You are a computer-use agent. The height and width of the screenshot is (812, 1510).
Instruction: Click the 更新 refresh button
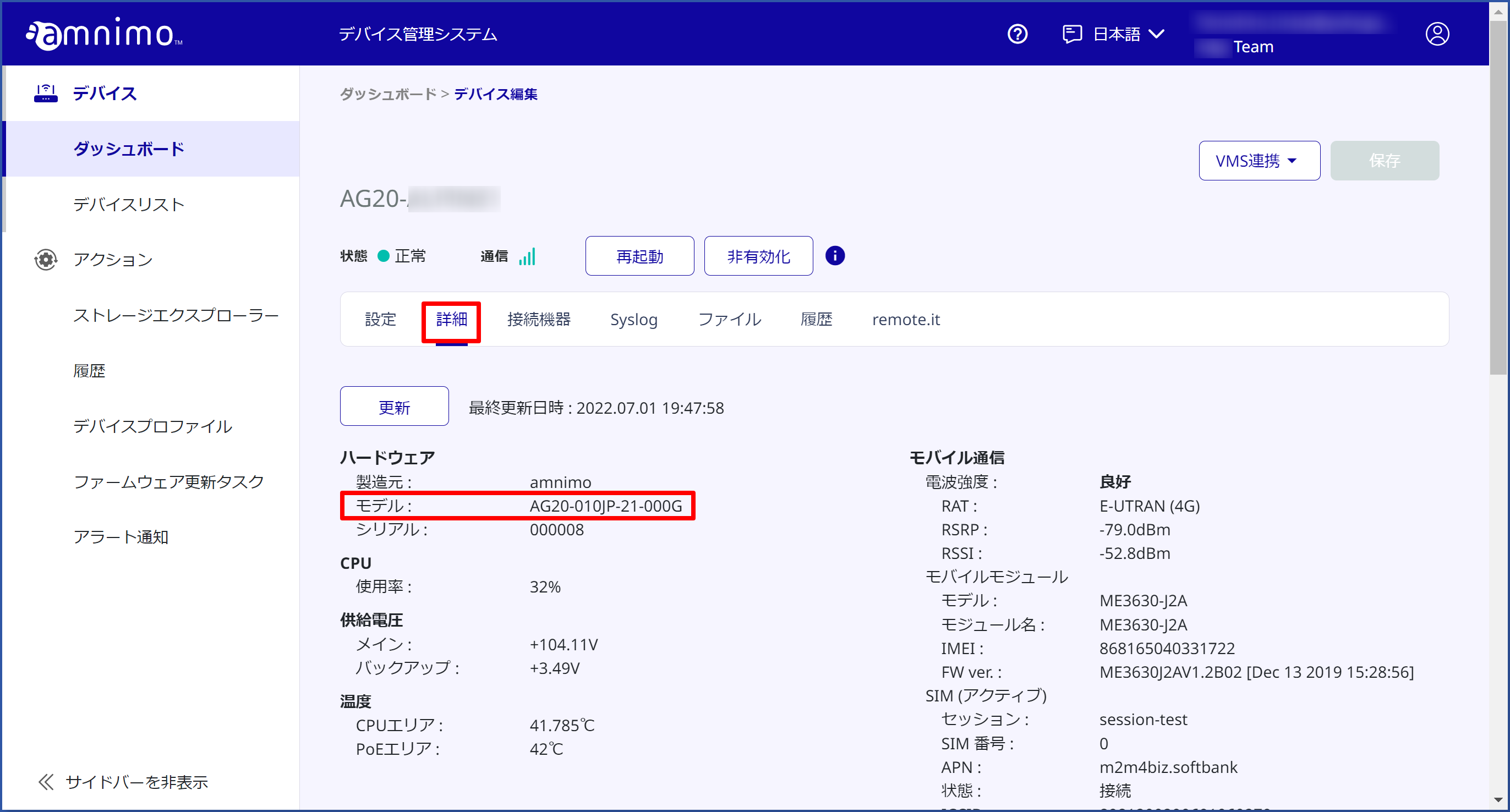click(x=394, y=406)
